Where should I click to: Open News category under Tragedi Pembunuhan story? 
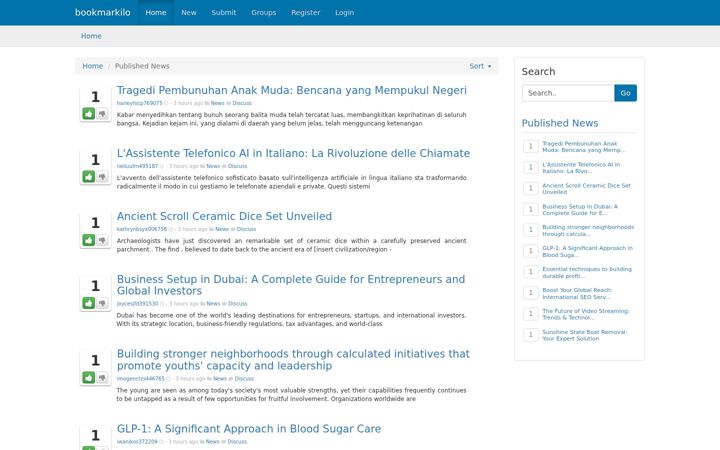[218, 103]
